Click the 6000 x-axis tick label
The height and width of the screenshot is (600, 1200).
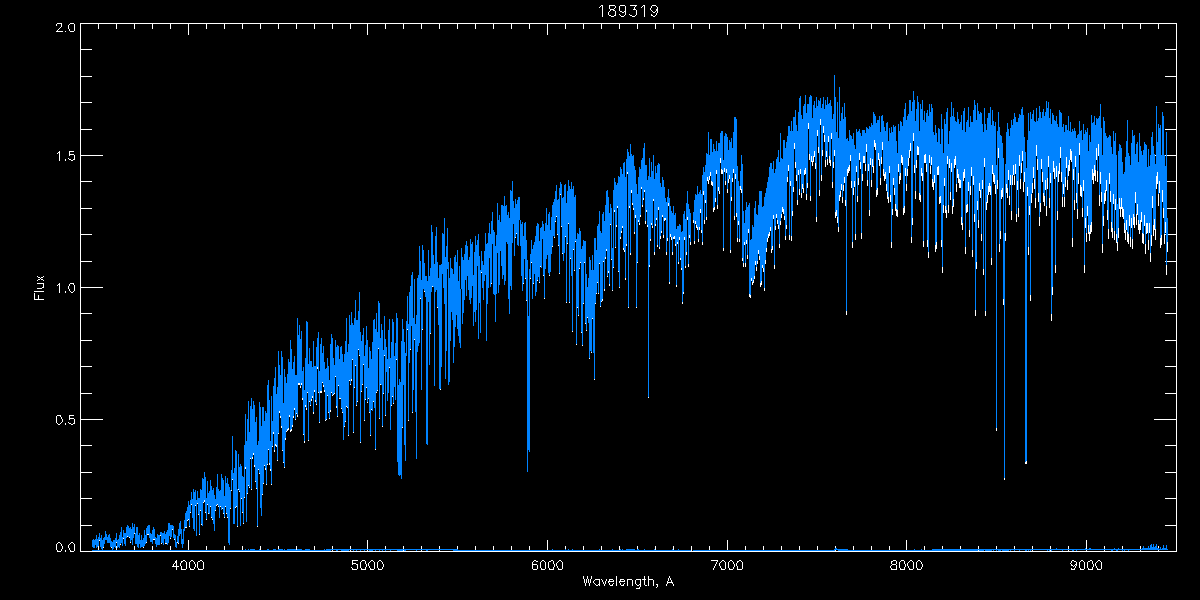[547, 566]
